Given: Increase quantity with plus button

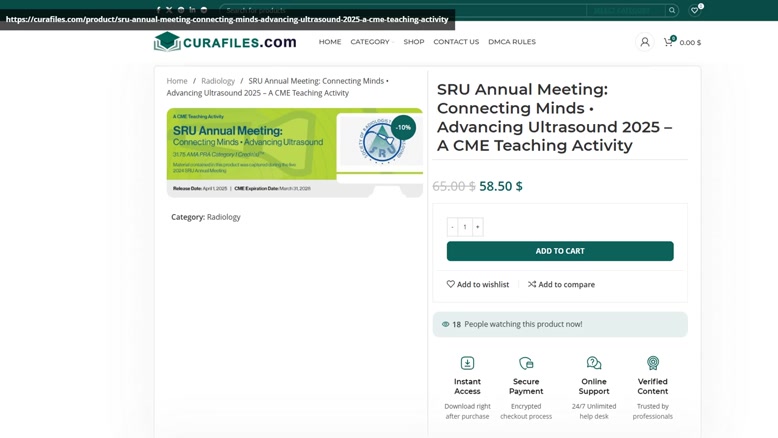Looking at the screenshot, I should 477,227.
